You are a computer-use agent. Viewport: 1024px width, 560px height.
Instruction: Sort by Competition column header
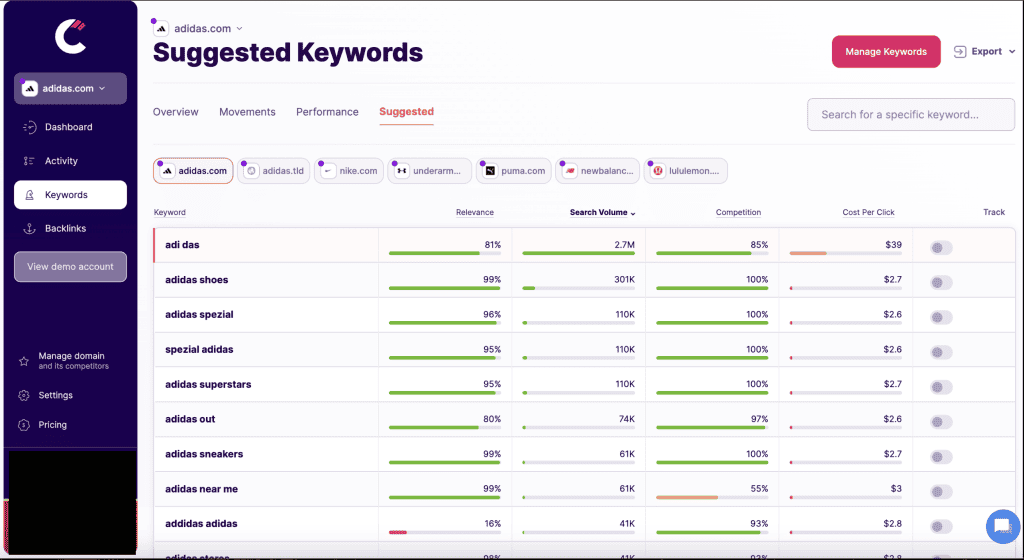click(738, 212)
